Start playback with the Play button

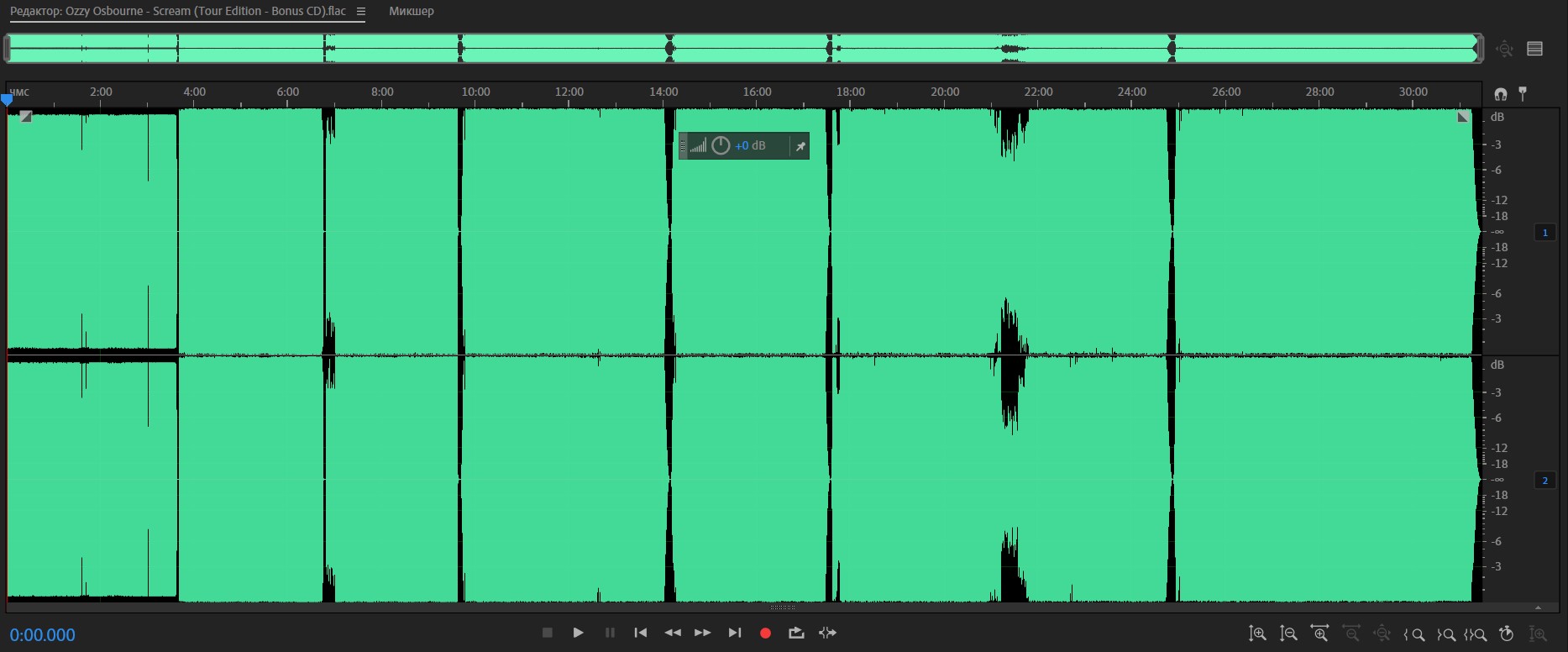click(x=578, y=633)
